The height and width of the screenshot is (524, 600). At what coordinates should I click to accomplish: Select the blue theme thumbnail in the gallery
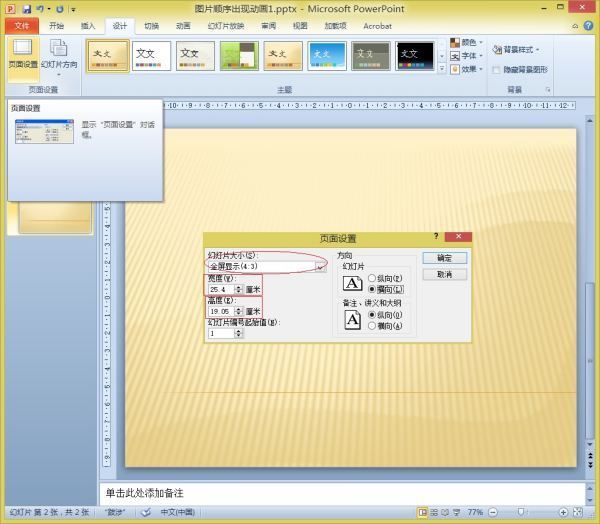(327, 55)
